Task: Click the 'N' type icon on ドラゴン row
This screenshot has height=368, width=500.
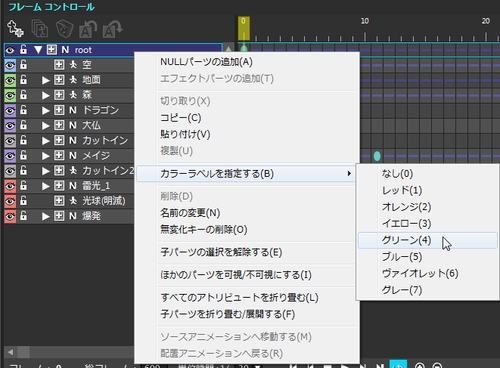Action: click(x=73, y=110)
